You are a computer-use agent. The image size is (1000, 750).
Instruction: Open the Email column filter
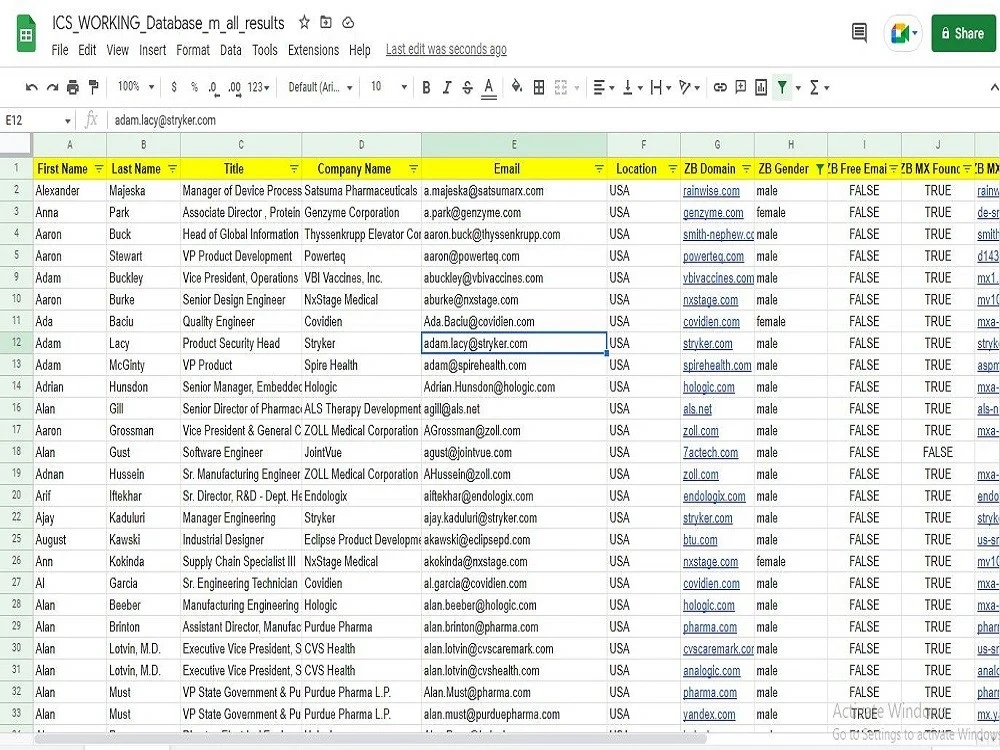[599, 169]
